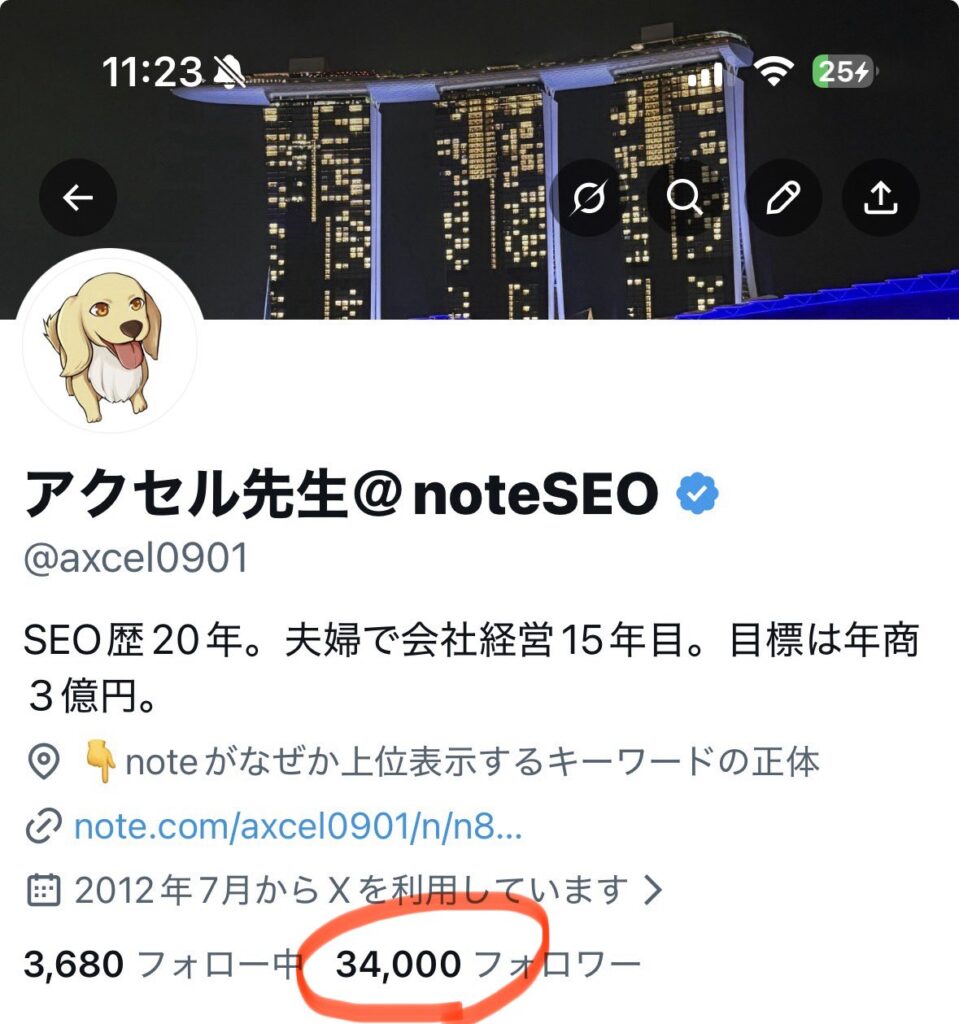Tap the pencil edit profile icon
Screen dimensions: 959x1024
[783, 197]
